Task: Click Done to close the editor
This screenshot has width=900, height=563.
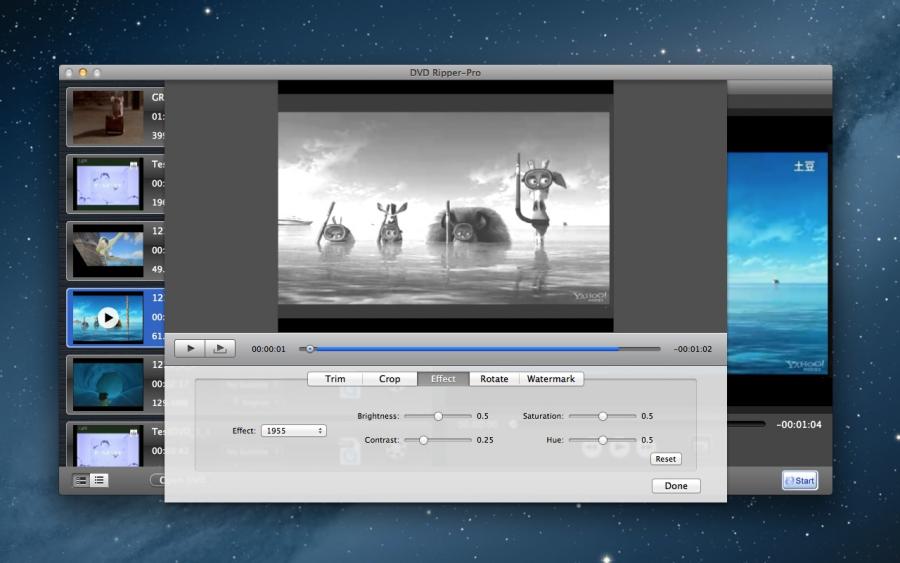Action: tap(676, 486)
